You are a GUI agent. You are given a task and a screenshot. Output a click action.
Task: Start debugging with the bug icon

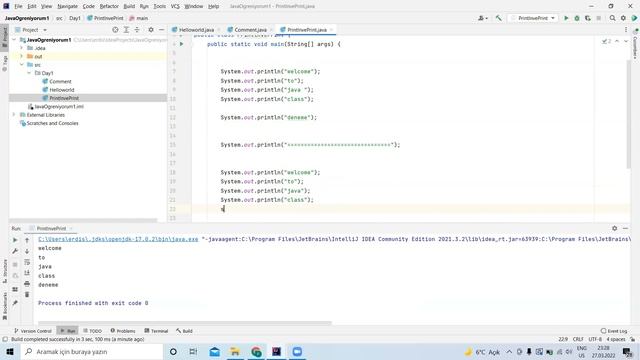click(x=577, y=18)
